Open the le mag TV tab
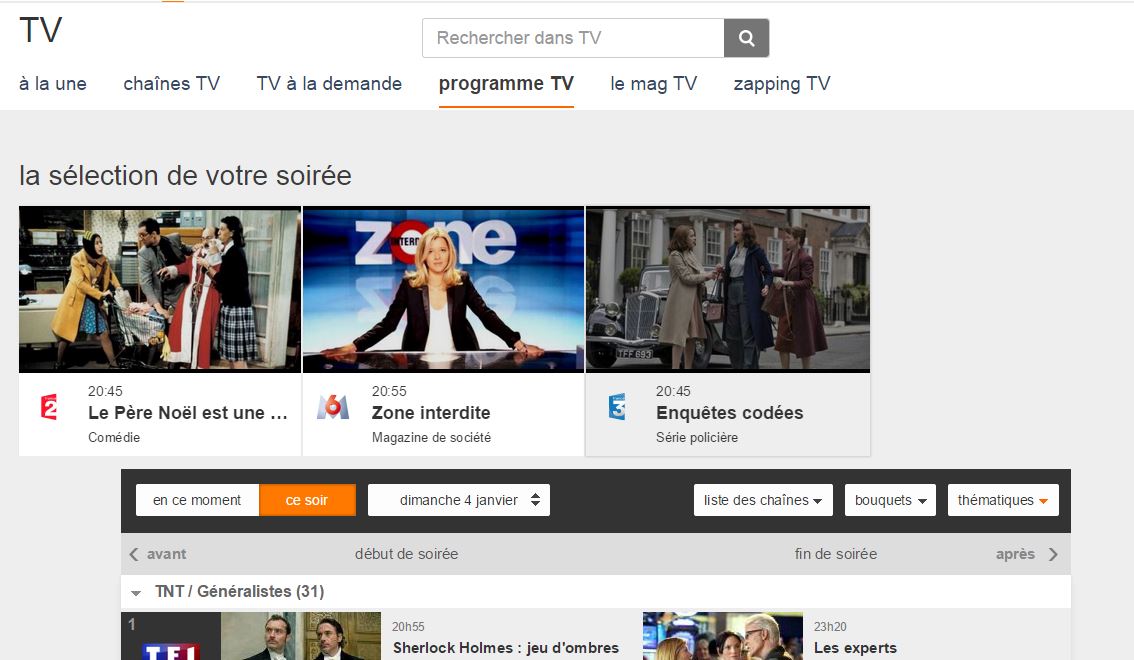The image size is (1134, 660). 654,84
